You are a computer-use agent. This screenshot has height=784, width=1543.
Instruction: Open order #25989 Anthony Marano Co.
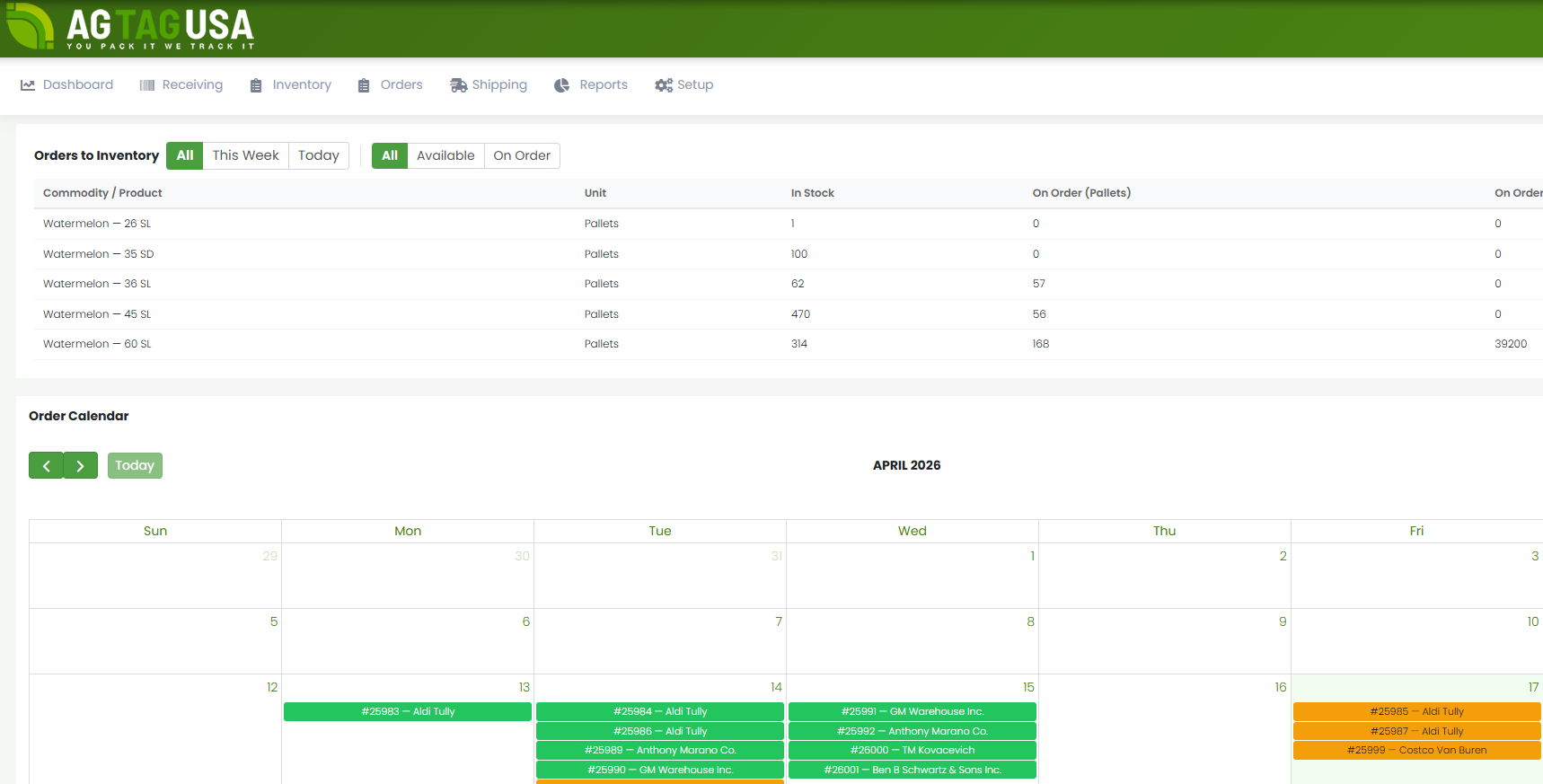(x=660, y=750)
